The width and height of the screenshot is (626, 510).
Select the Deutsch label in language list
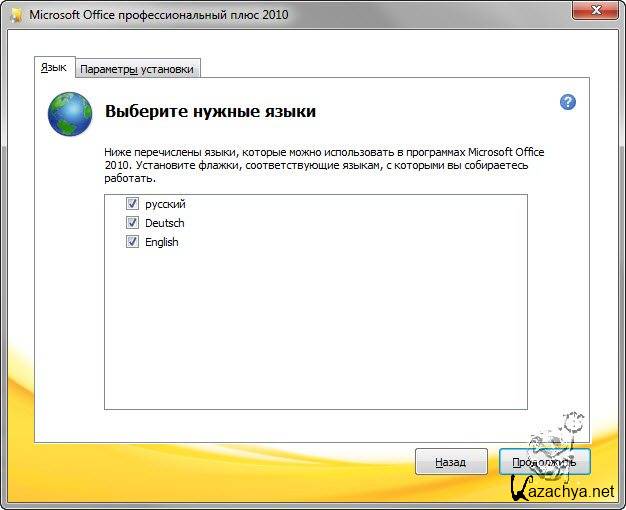click(164, 223)
